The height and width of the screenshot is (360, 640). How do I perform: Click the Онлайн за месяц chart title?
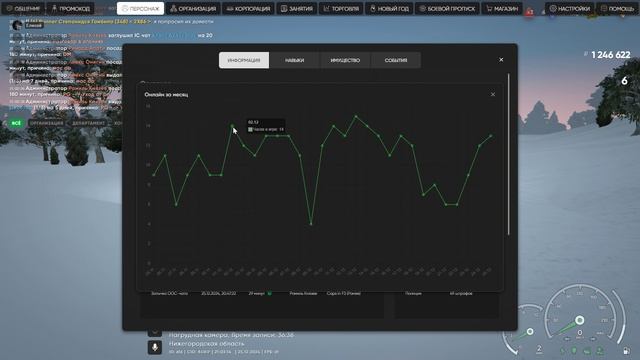pos(166,94)
